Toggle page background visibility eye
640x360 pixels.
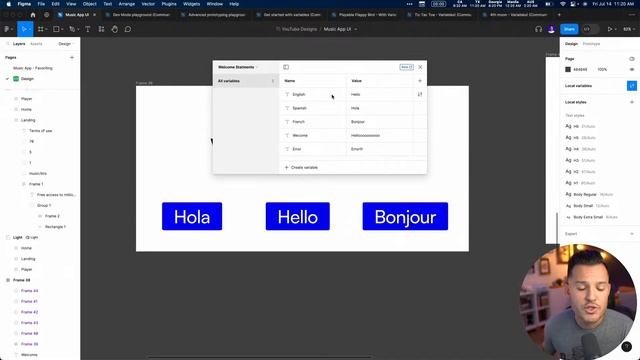coord(632,69)
